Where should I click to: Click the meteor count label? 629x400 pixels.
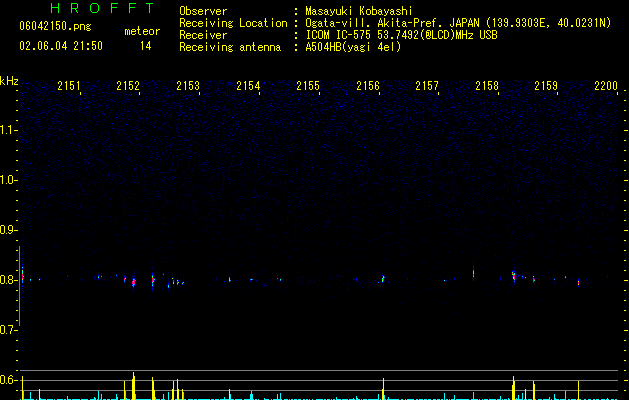tap(142, 31)
